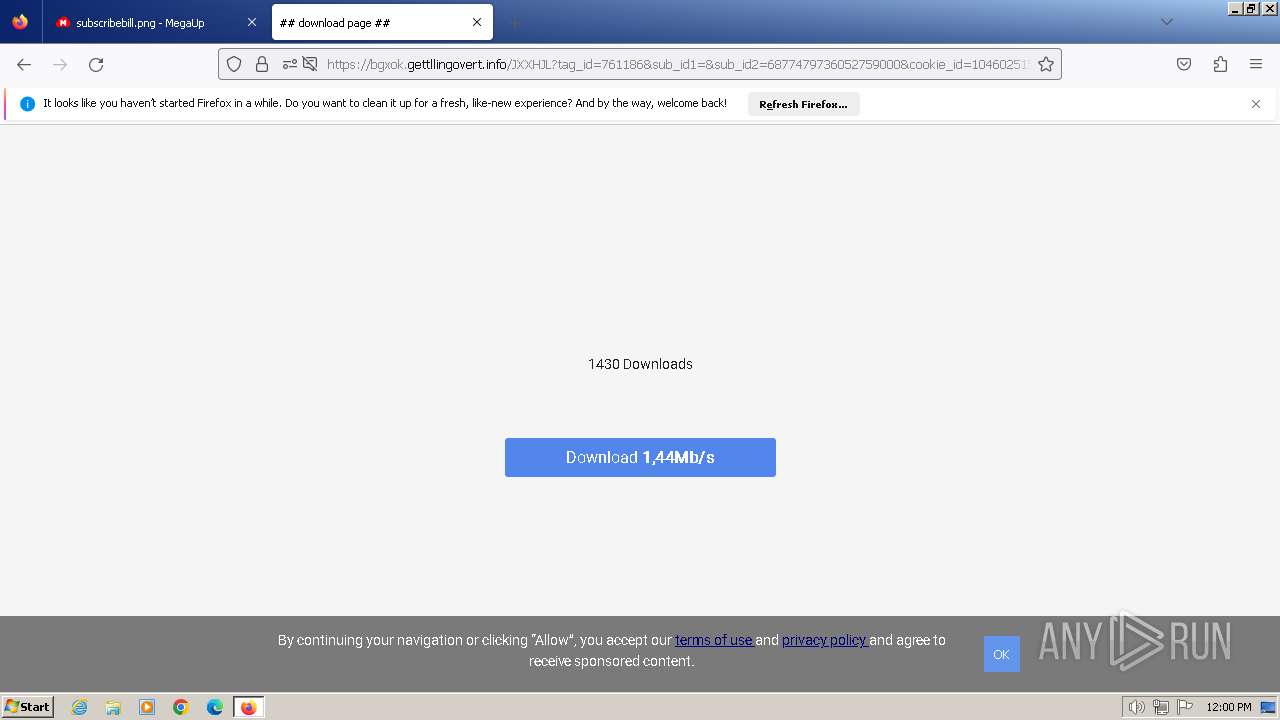The height and width of the screenshot is (720, 1280).
Task: Click the Refresh Firefox… button
Action: coord(803,104)
